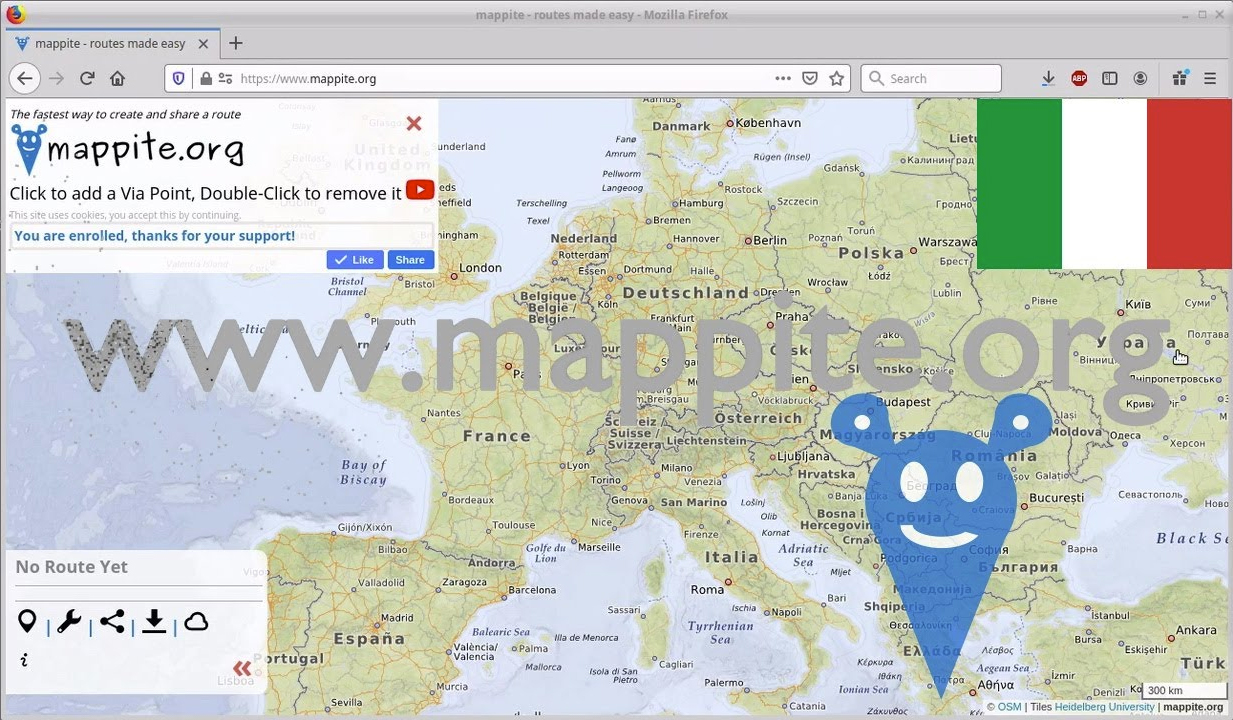
Task: Click the Firefox logo in title bar
Action: (x=15, y=14)
